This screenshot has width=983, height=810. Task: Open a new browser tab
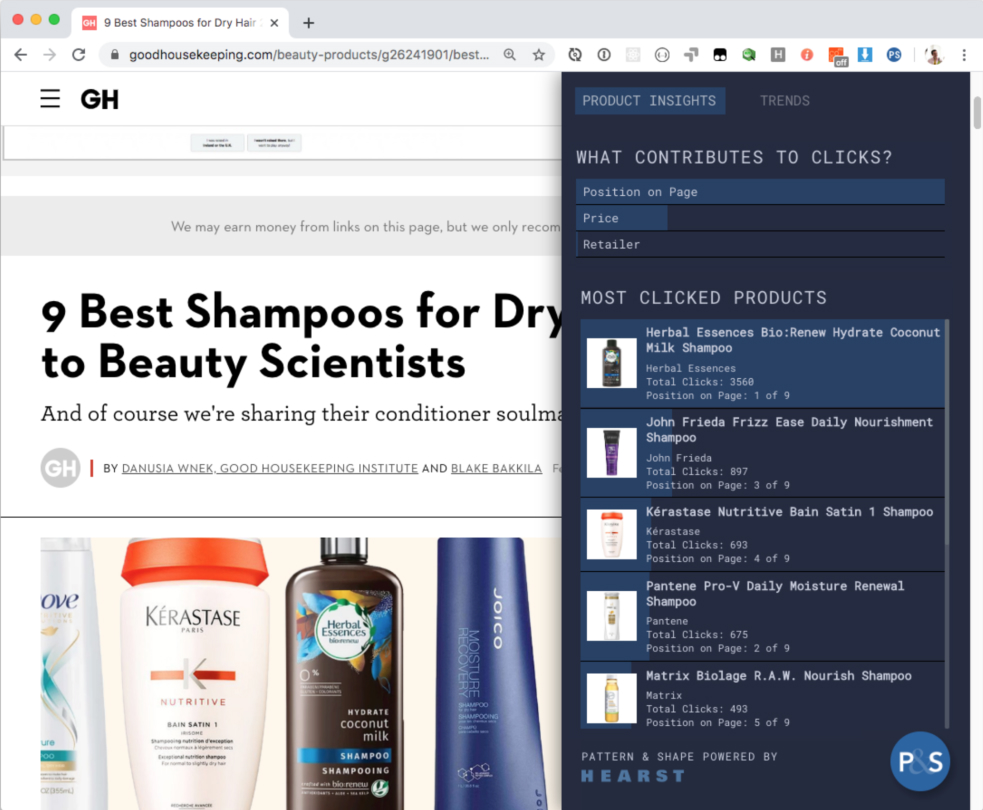308,23
